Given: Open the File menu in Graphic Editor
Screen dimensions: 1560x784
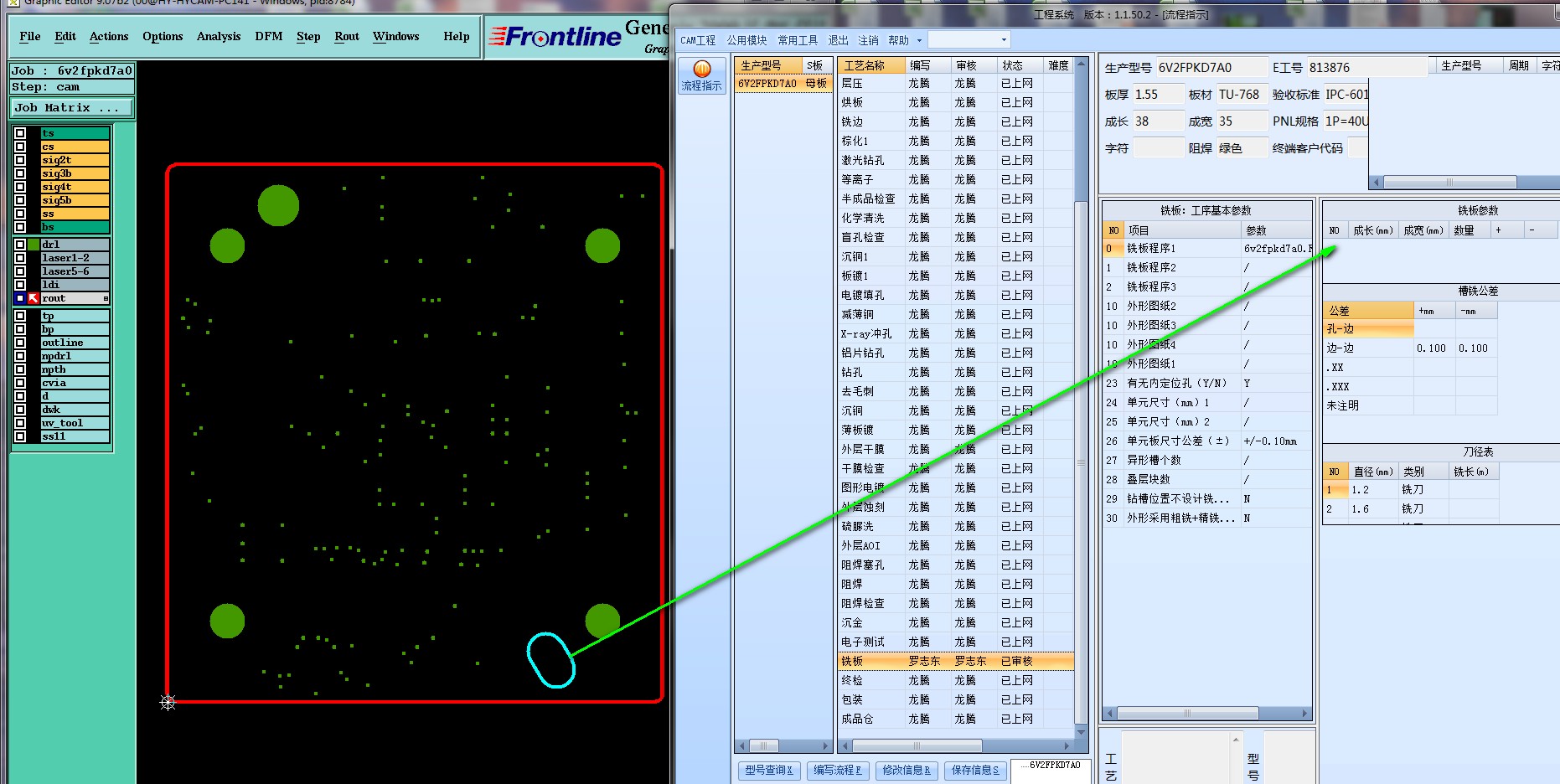Looking at the screenshot, I should coord(30,36).
